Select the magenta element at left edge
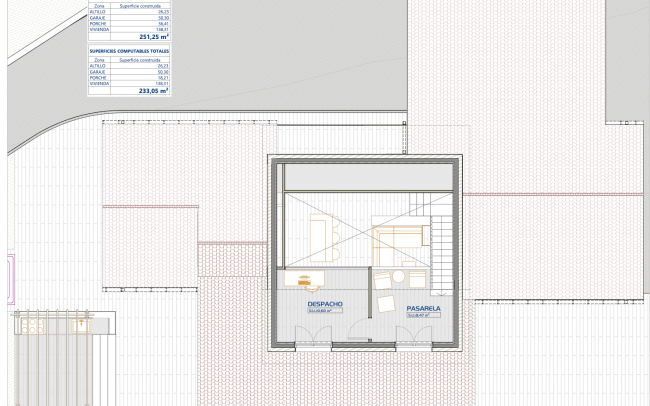Image resolution: width=650 pixels, height=406 pixels. pos(11,277)
